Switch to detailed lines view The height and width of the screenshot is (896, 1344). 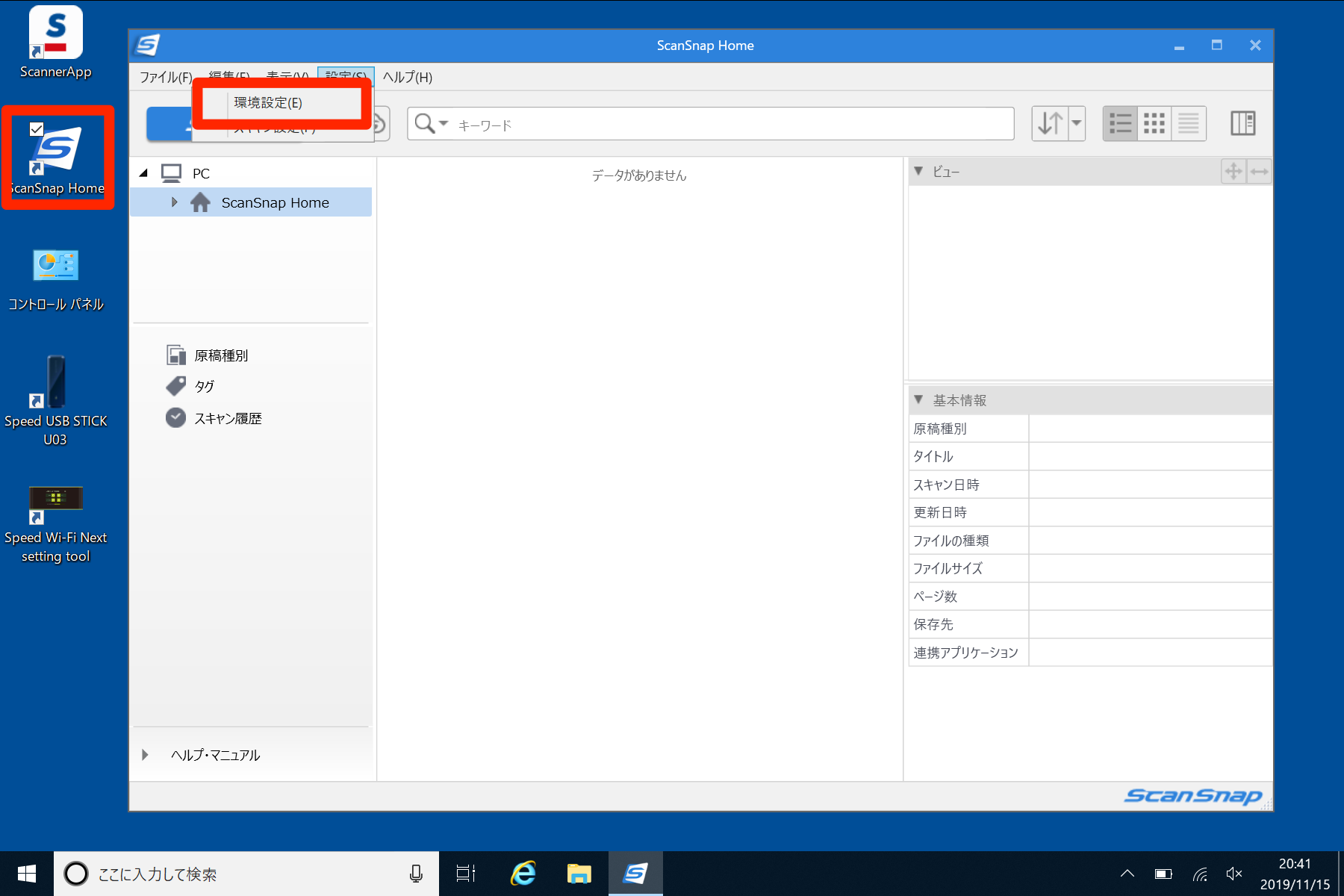tap(1189, 124)
